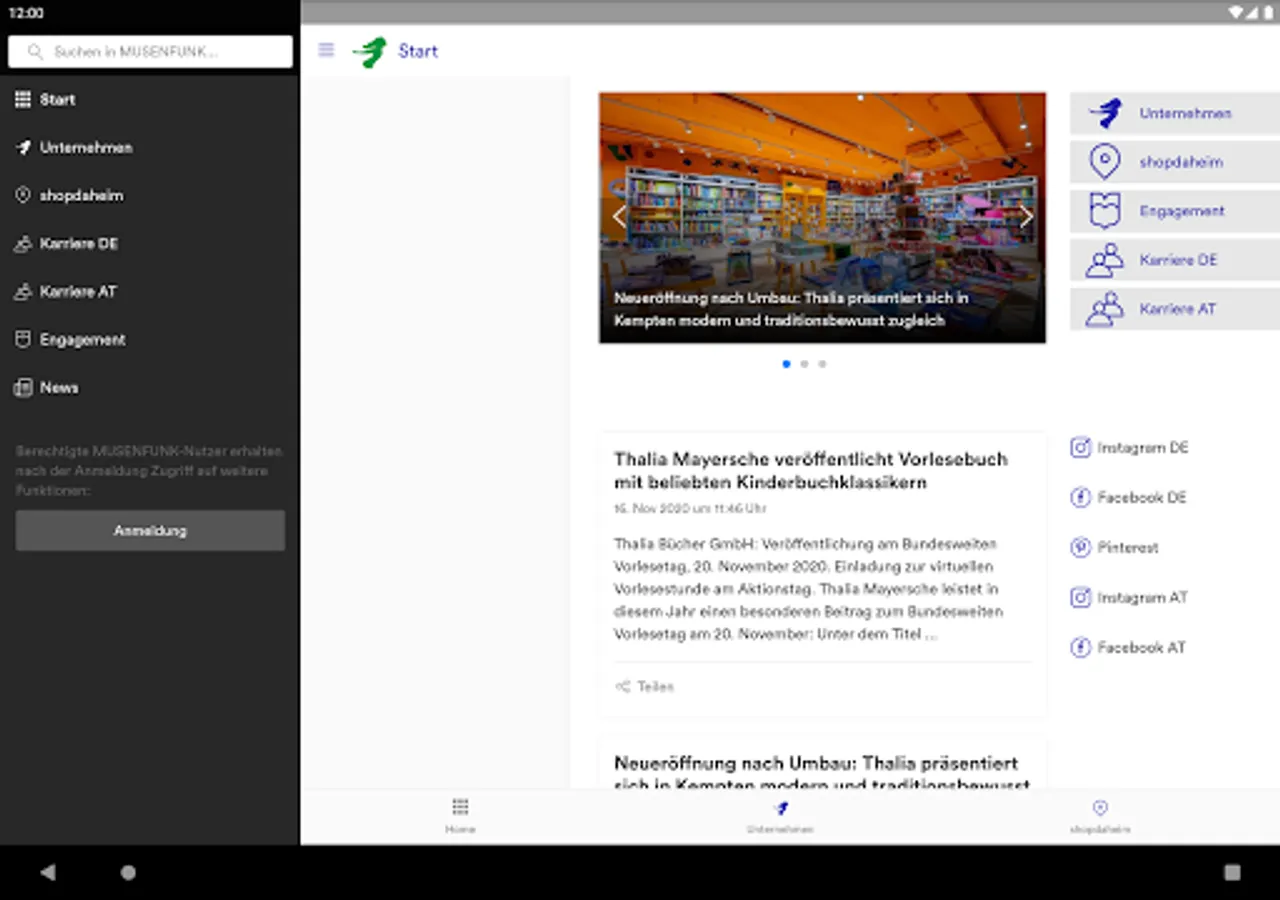Screen dimensions: 1280x900
Task: Click the Instagram AT icon
Action: [x=1080, y=597]
